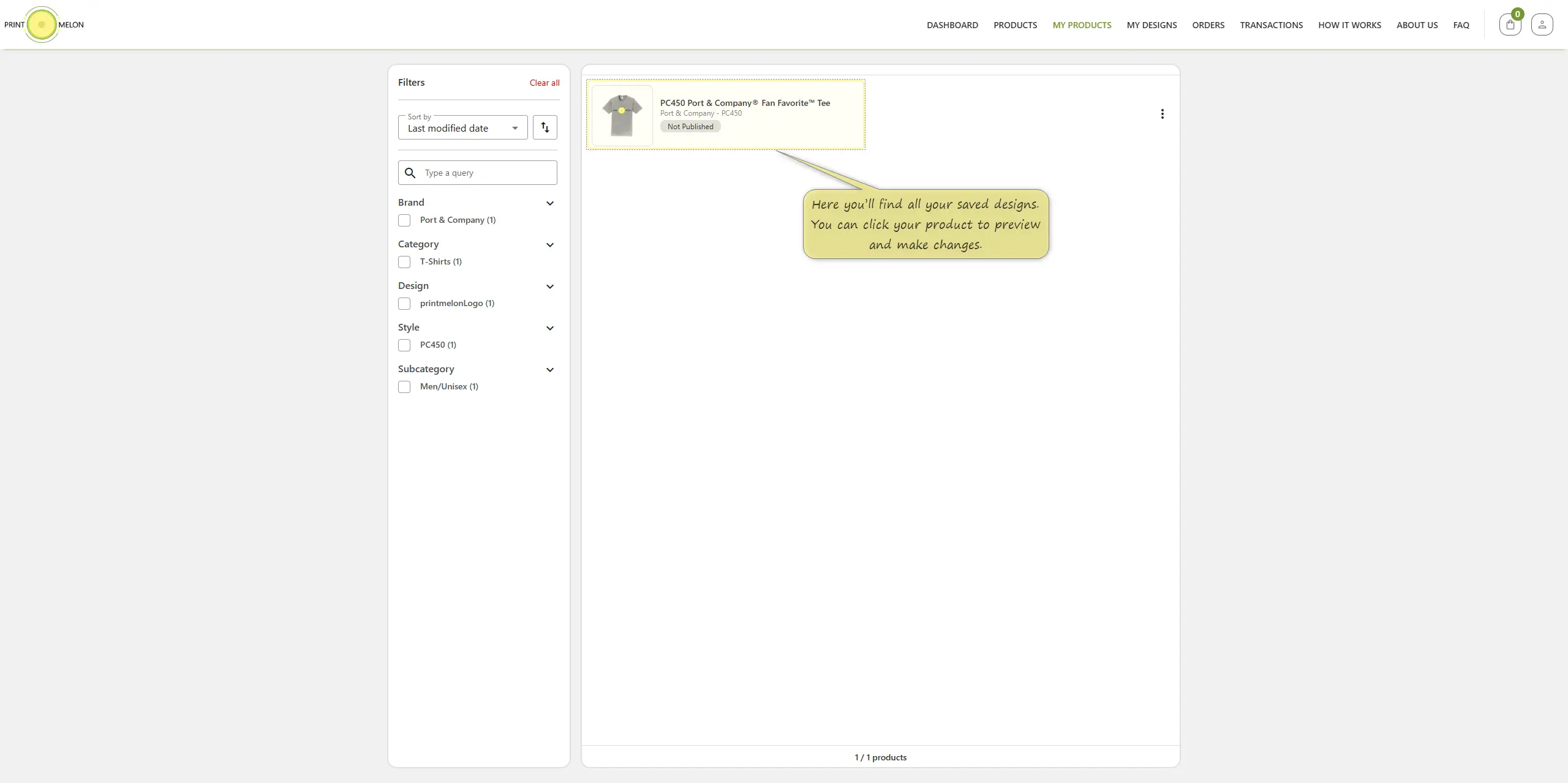Collapse the Style filter section

[550, 328]
